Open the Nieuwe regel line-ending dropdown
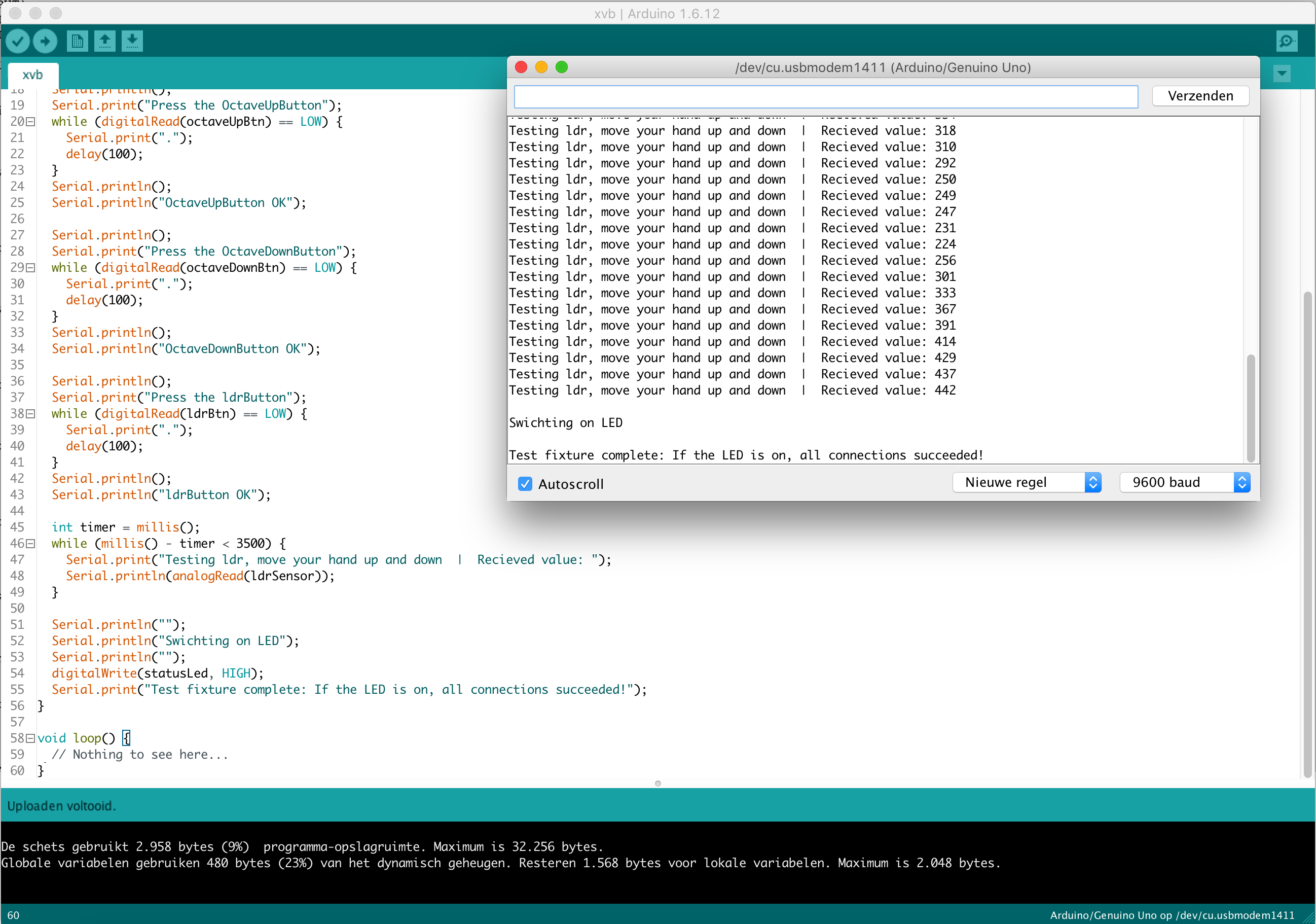The height and width of the screenshot is (924, 1316). 1027,482
